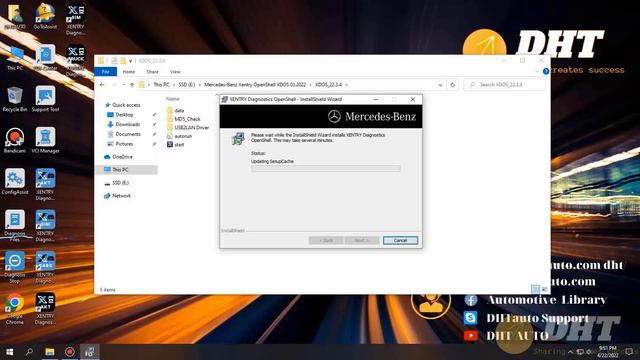The image size is (640, 360).
Task: Select SSD (E:) drive in navigation pane
Action: click(120, 183)
